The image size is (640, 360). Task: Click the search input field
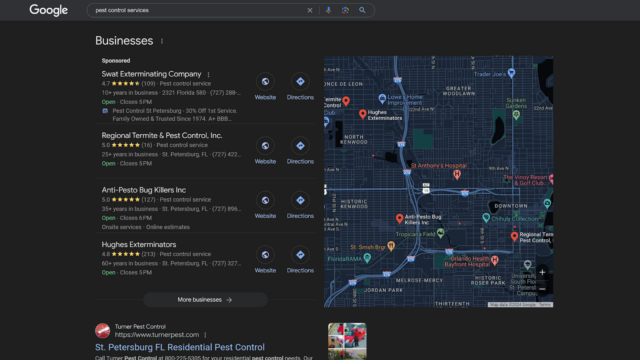click(198, 10)
